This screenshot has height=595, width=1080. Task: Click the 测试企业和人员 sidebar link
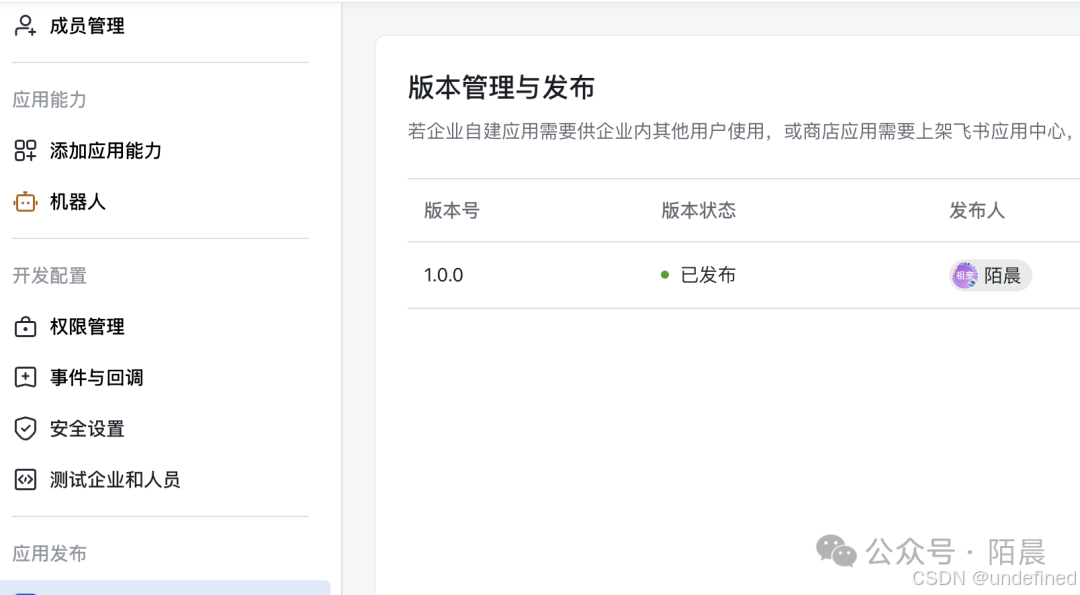[115, 479]
